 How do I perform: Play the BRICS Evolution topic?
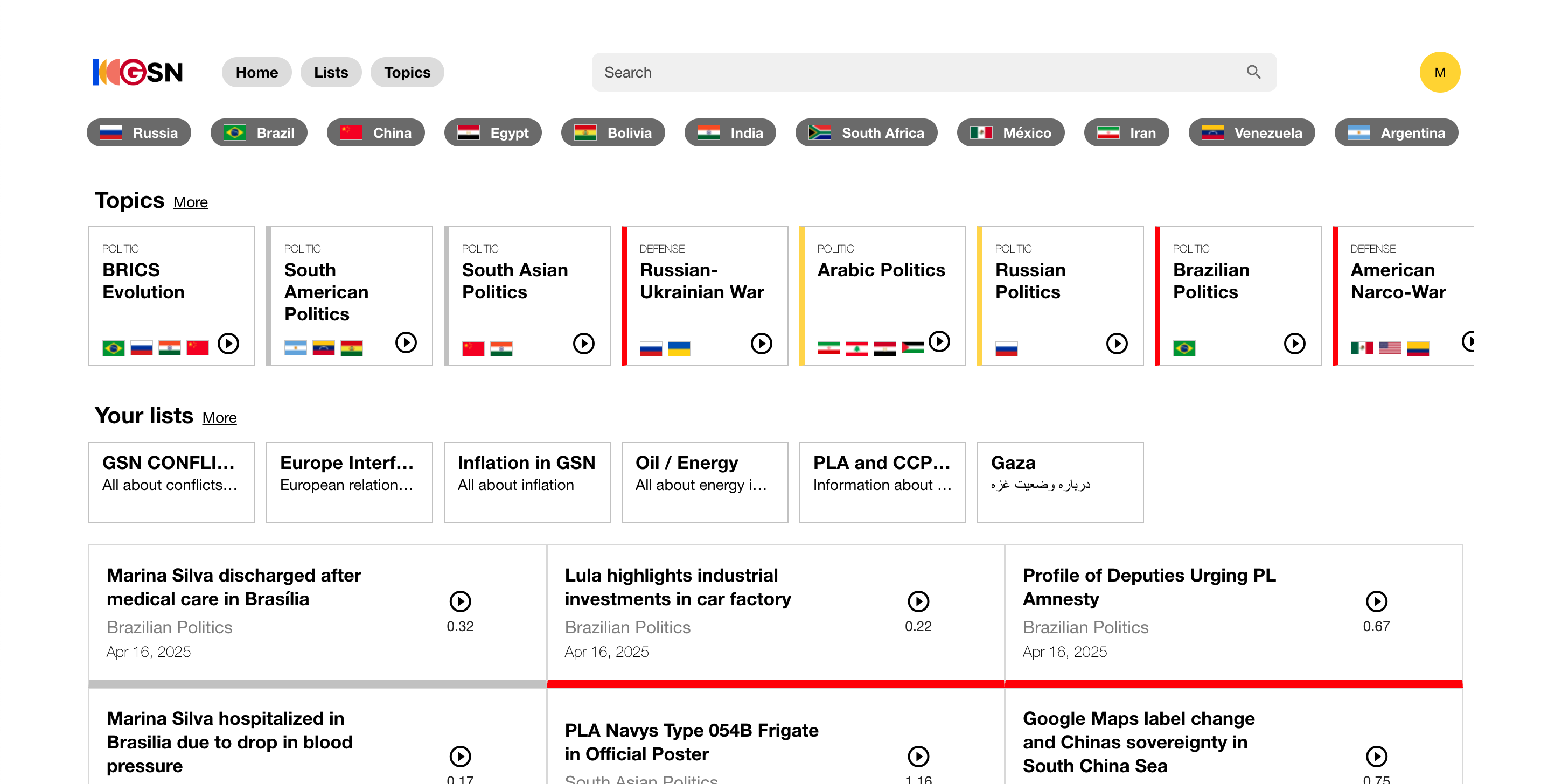(x=228, y=344)
